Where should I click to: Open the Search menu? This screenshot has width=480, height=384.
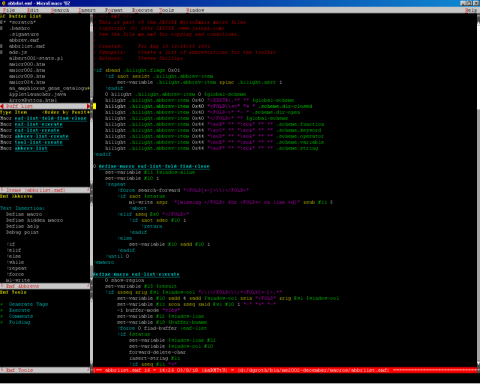(60, 10)
